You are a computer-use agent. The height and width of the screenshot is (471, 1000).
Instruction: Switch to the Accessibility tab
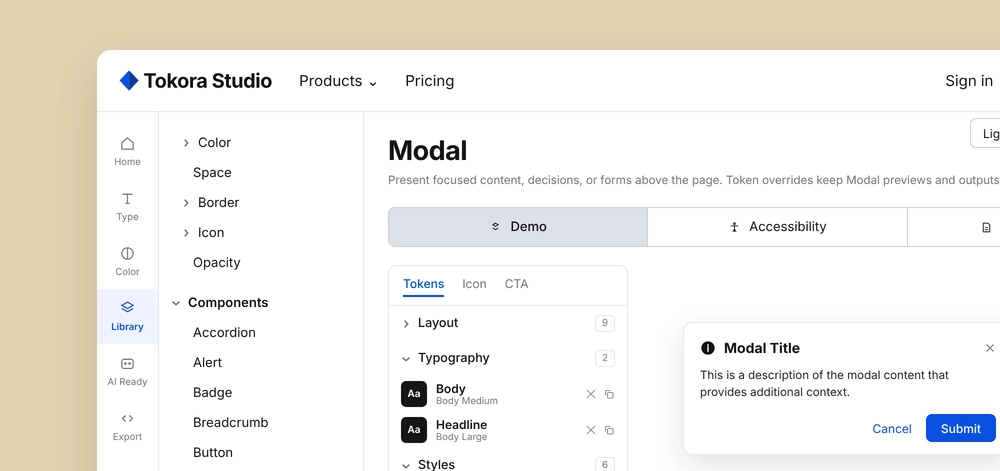(777, 227)
